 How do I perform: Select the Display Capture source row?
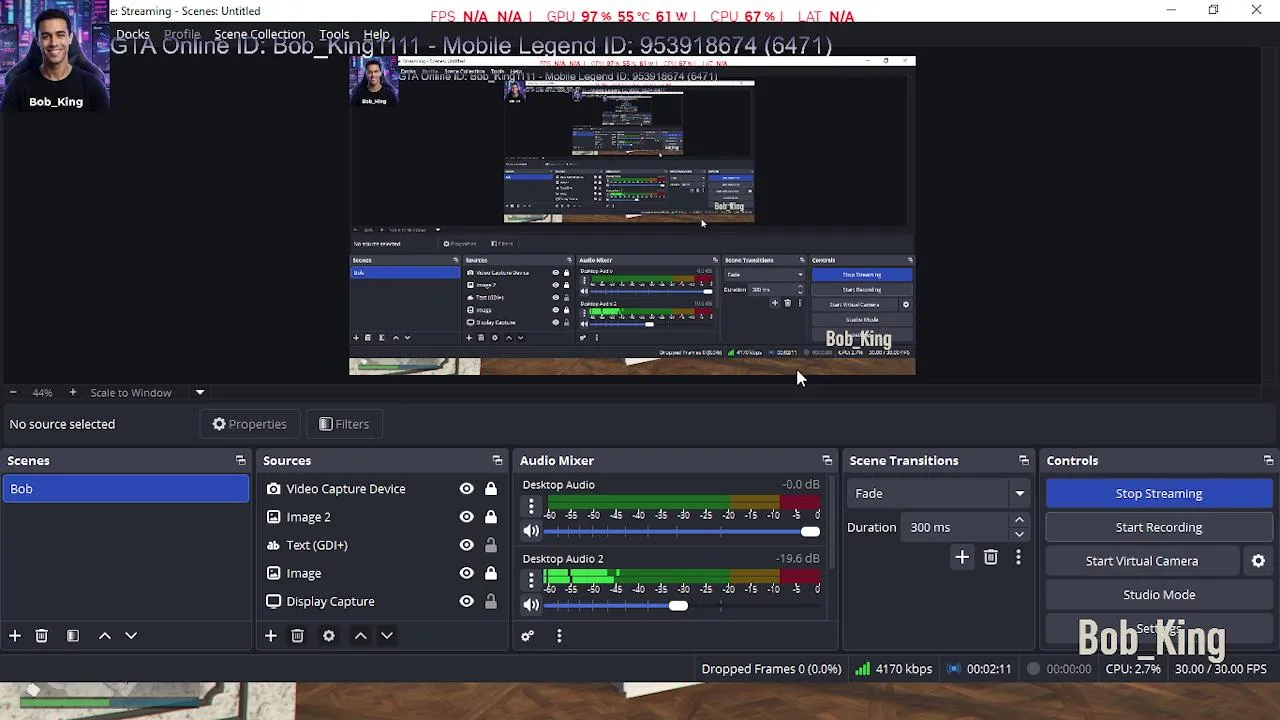tap(382, 601)
